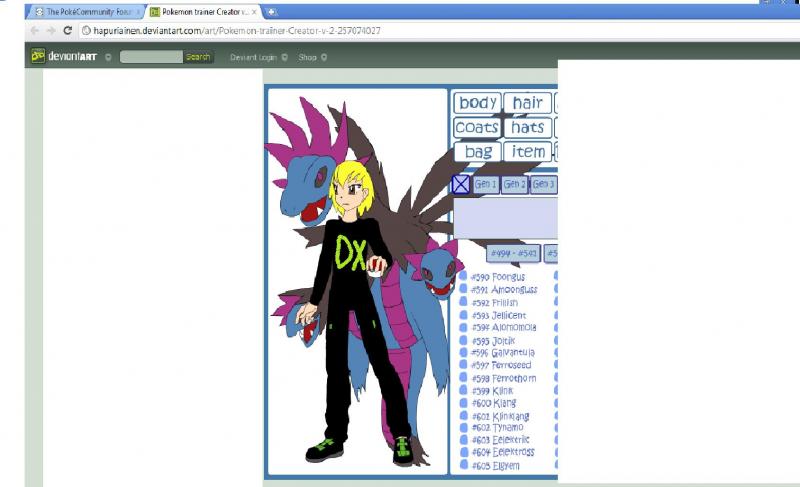Click the #599 Klink text
Screen dimensions: 800x487
tap(492, 391)
